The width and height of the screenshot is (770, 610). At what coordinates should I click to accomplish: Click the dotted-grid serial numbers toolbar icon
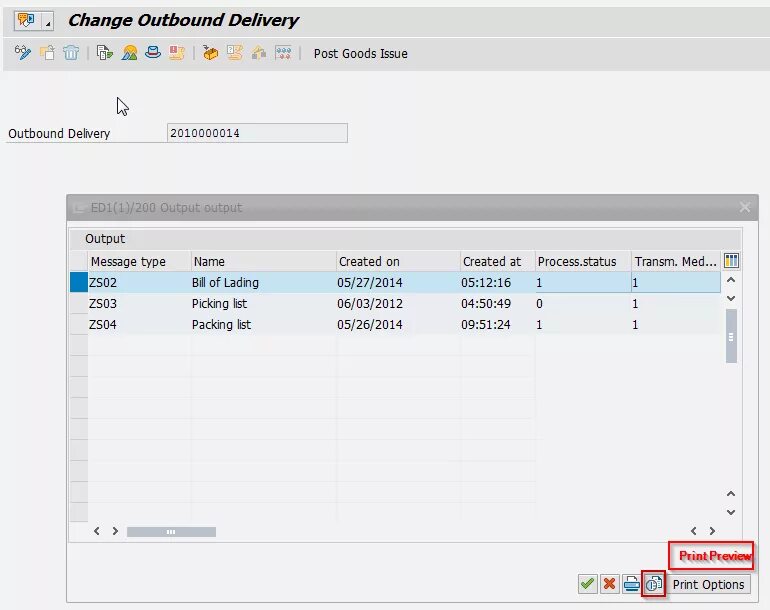point(283,53)
